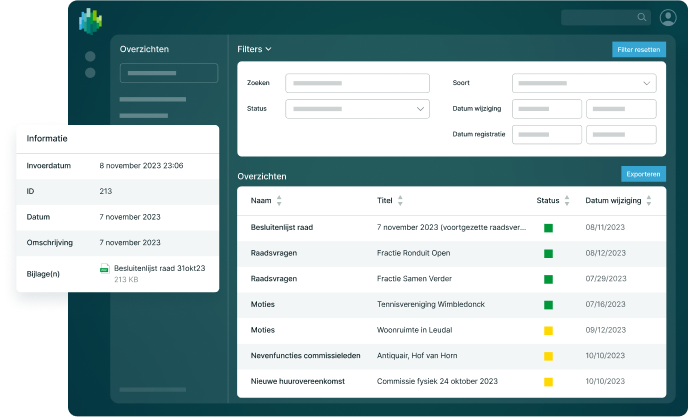
Task: Click green status of Fractie Ronduit Open
Action: 548,254
